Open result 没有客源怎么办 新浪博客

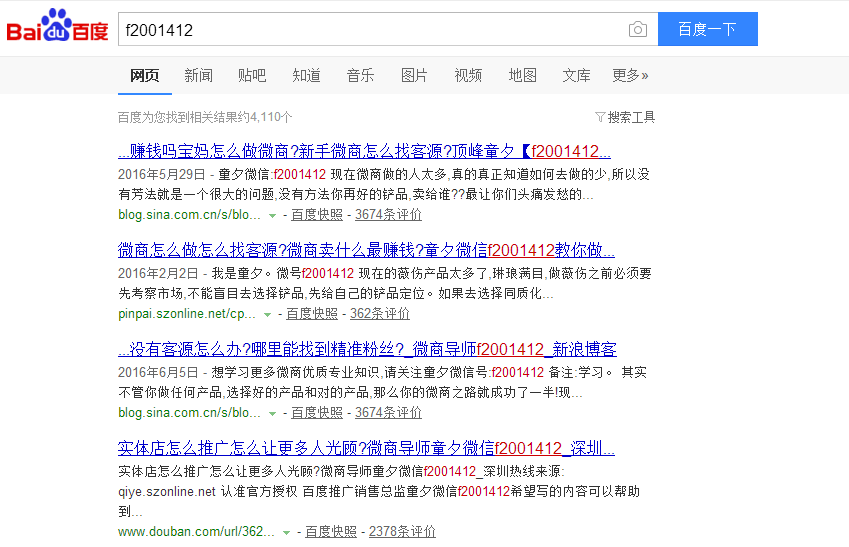tap(367, 349)
